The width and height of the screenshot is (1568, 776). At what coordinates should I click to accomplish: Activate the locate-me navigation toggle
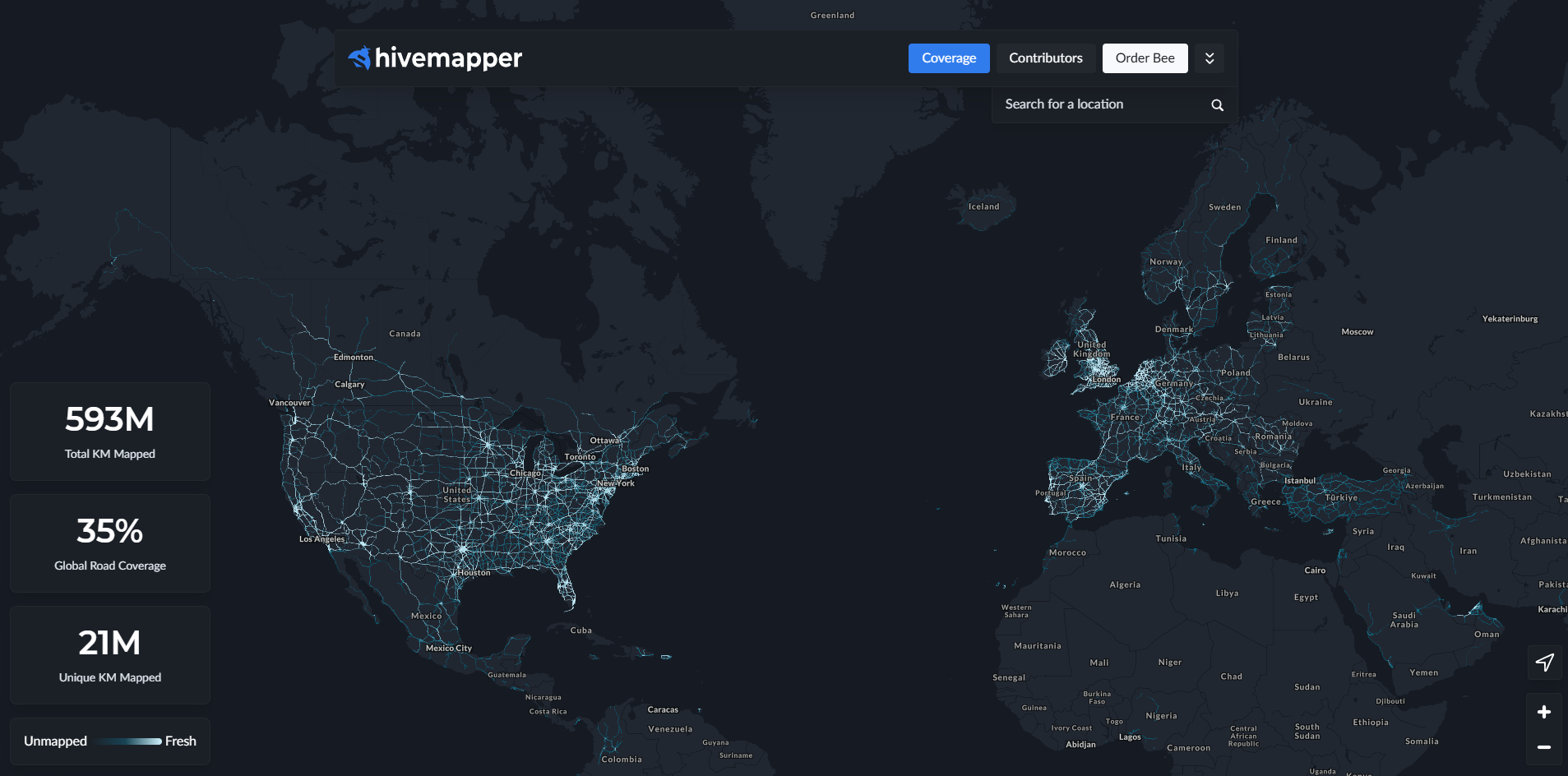[1544, 663]
